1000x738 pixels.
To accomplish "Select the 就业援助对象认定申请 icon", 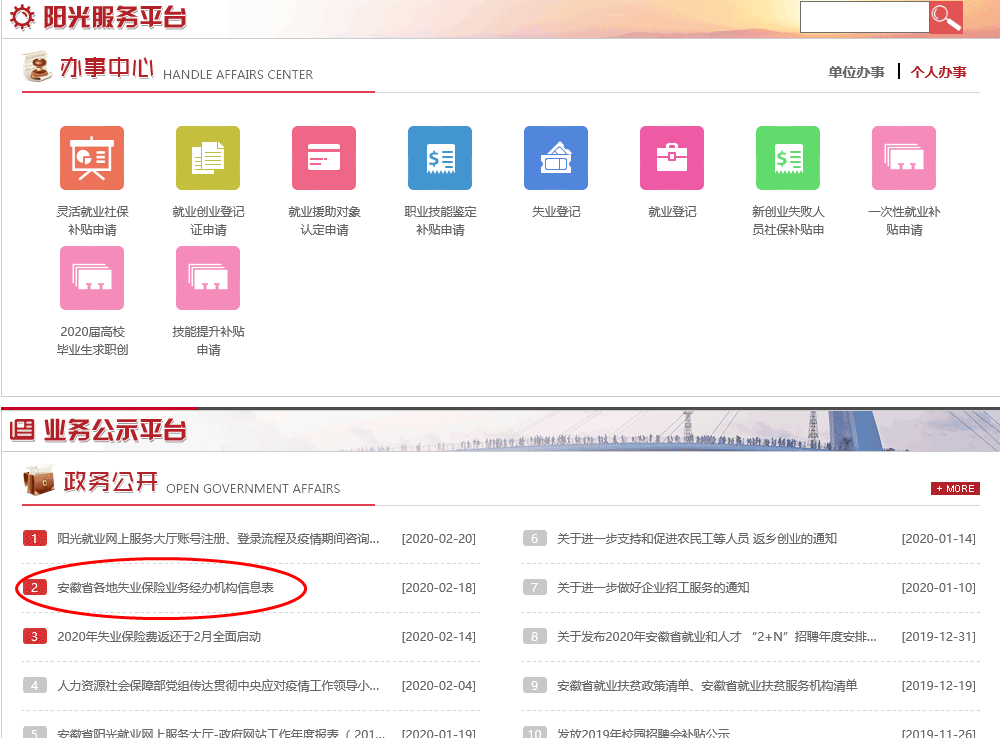I will 324,158.
